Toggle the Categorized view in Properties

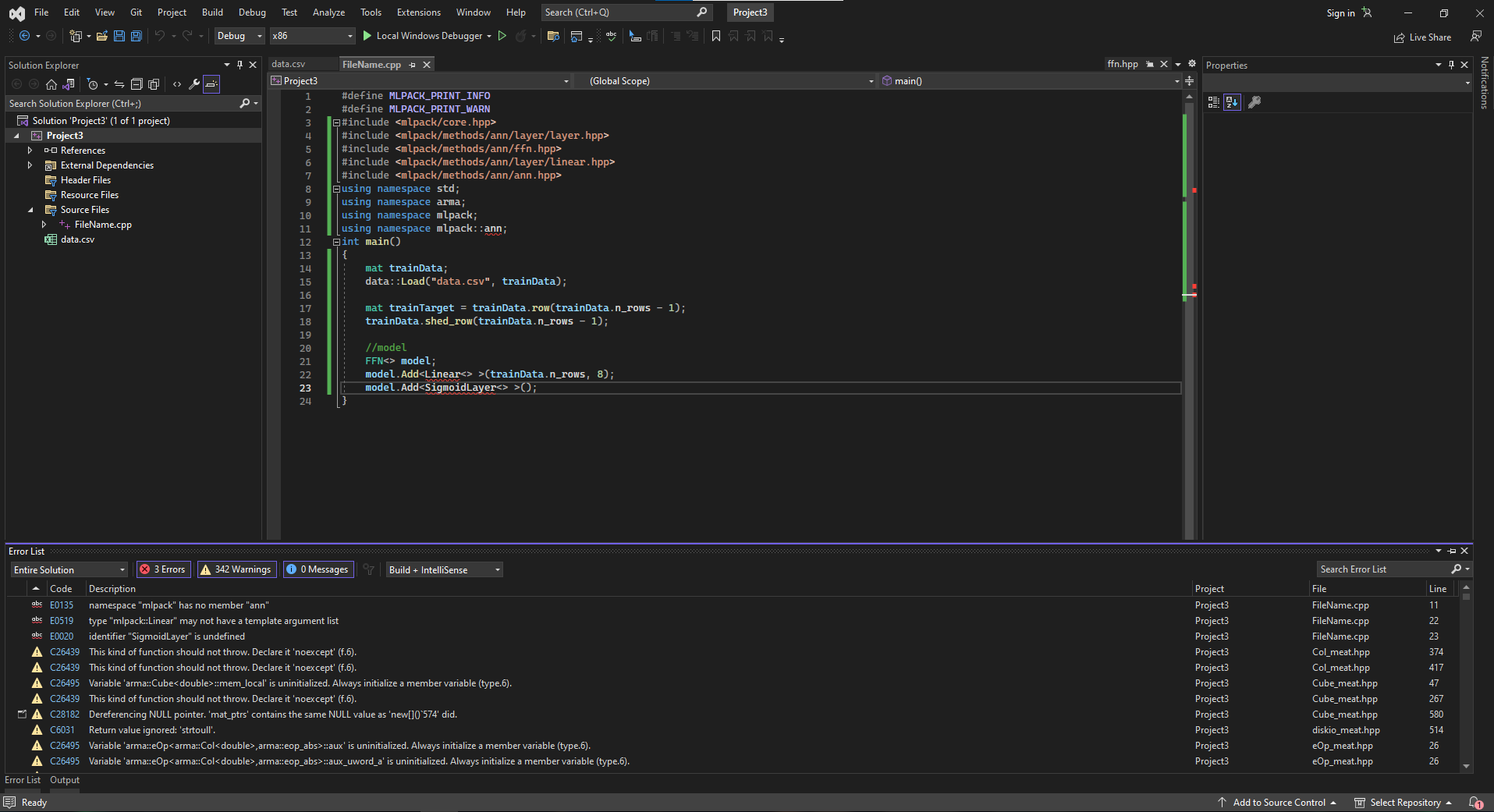1214,102
